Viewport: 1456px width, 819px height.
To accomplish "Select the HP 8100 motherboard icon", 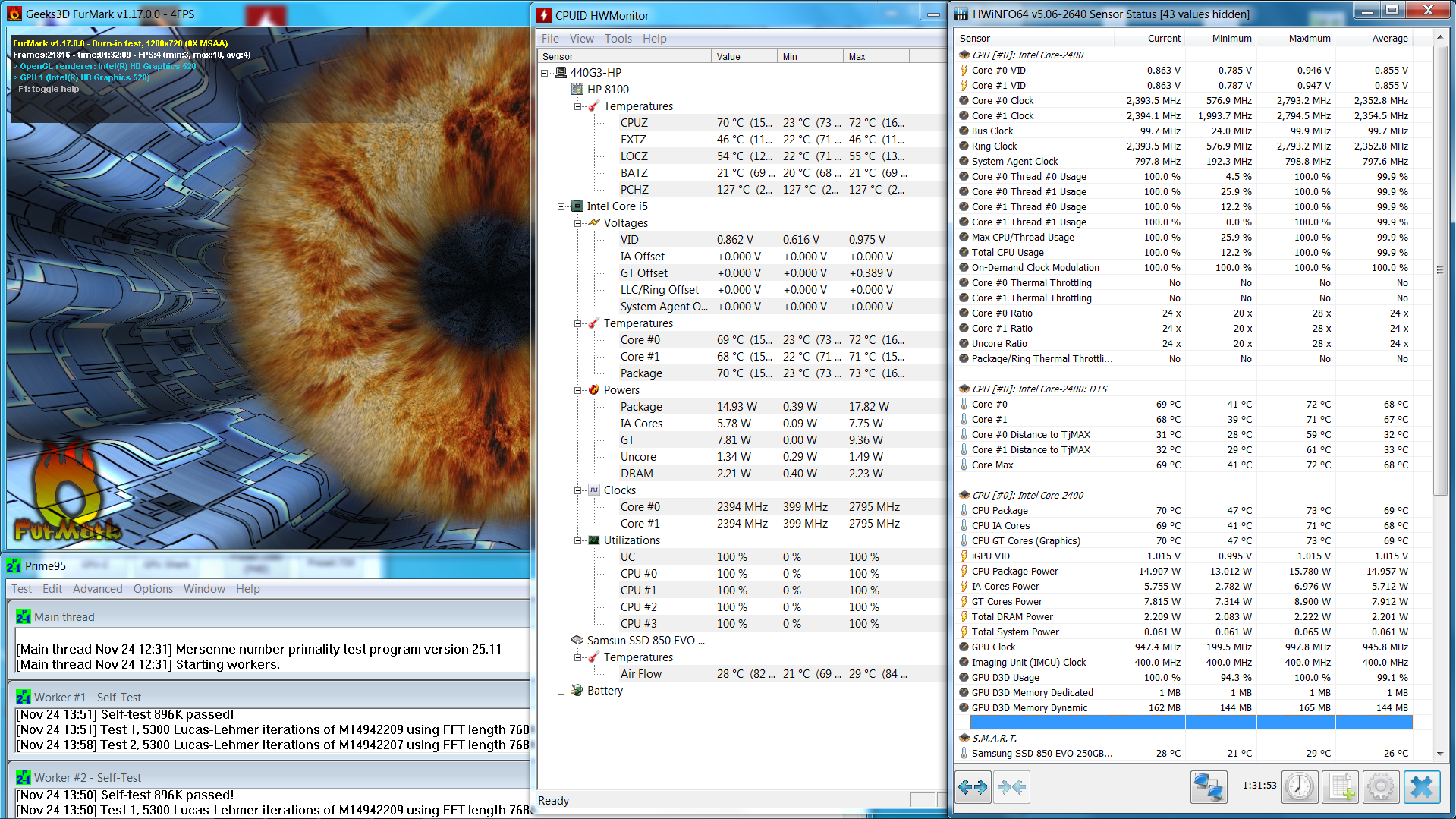I will (577, 89).
